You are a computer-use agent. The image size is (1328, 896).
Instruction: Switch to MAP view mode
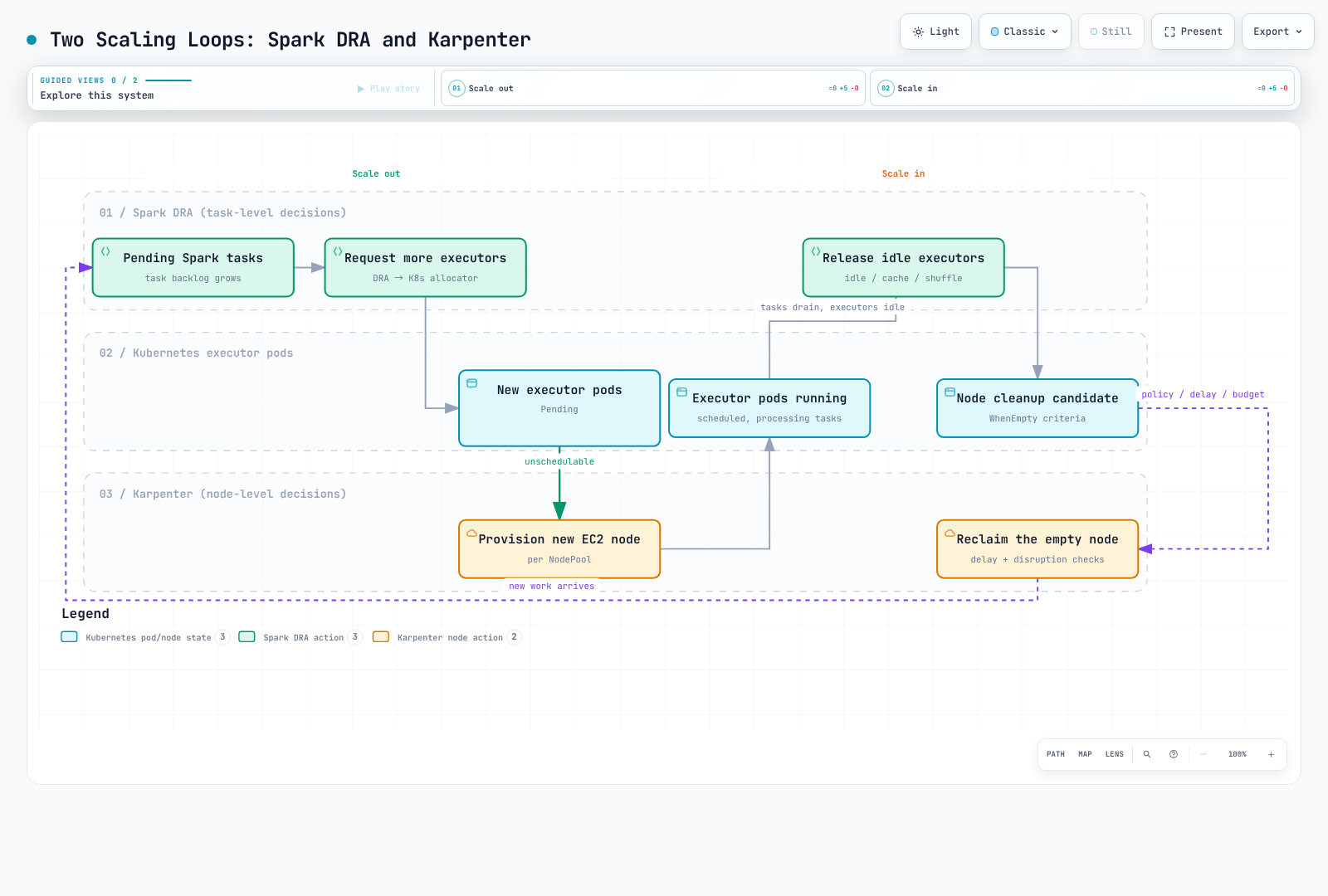click(1085, 754)
